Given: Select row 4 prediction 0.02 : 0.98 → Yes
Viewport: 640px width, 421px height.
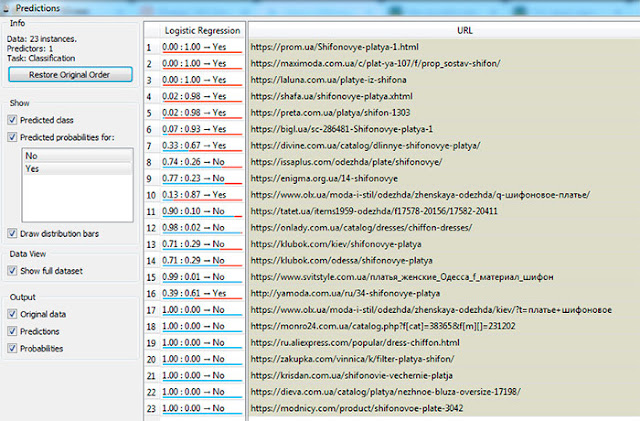Looking at the screenshot, I should [x=202, y=96].
